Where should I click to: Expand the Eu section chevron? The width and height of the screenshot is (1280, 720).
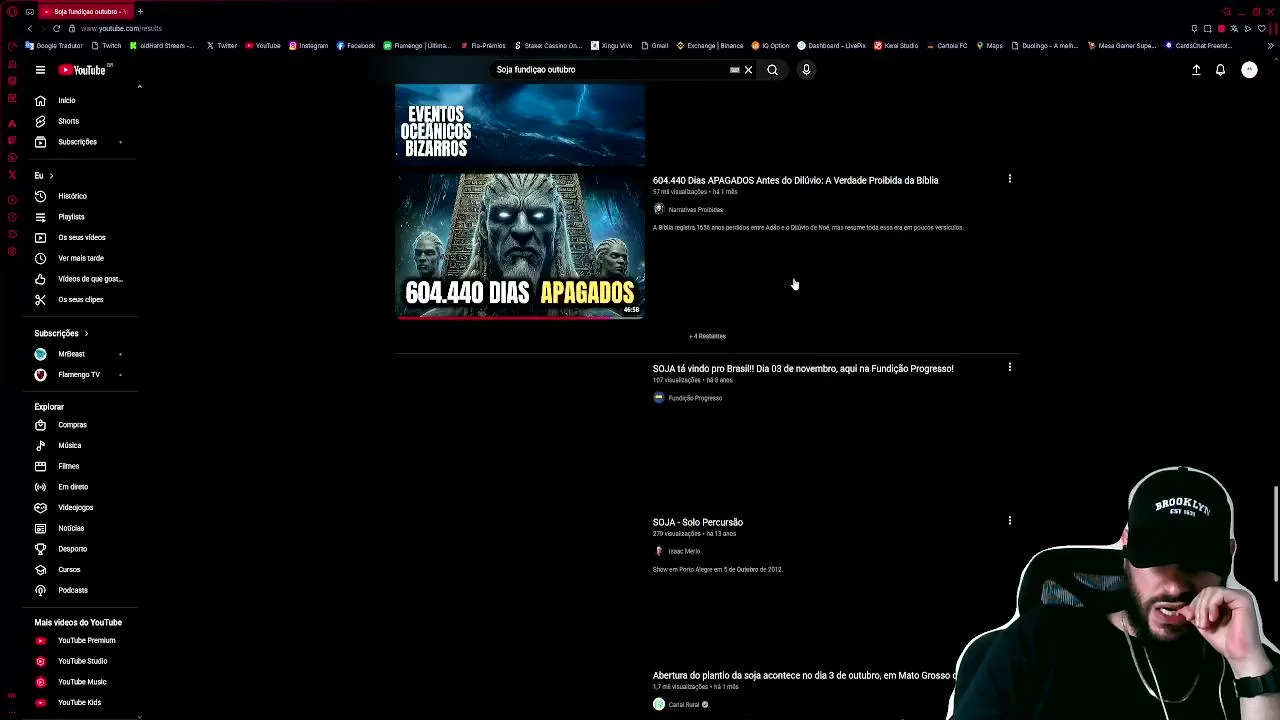51,176
